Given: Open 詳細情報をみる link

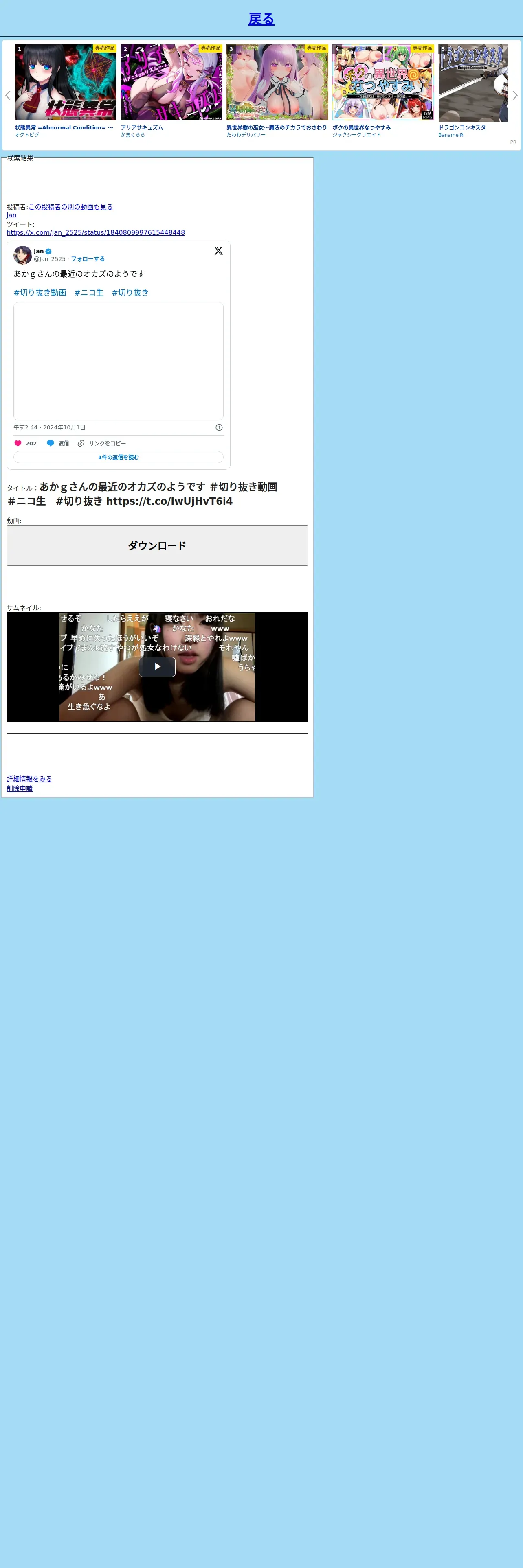Looking at the screenshot, I should [29, 779].
